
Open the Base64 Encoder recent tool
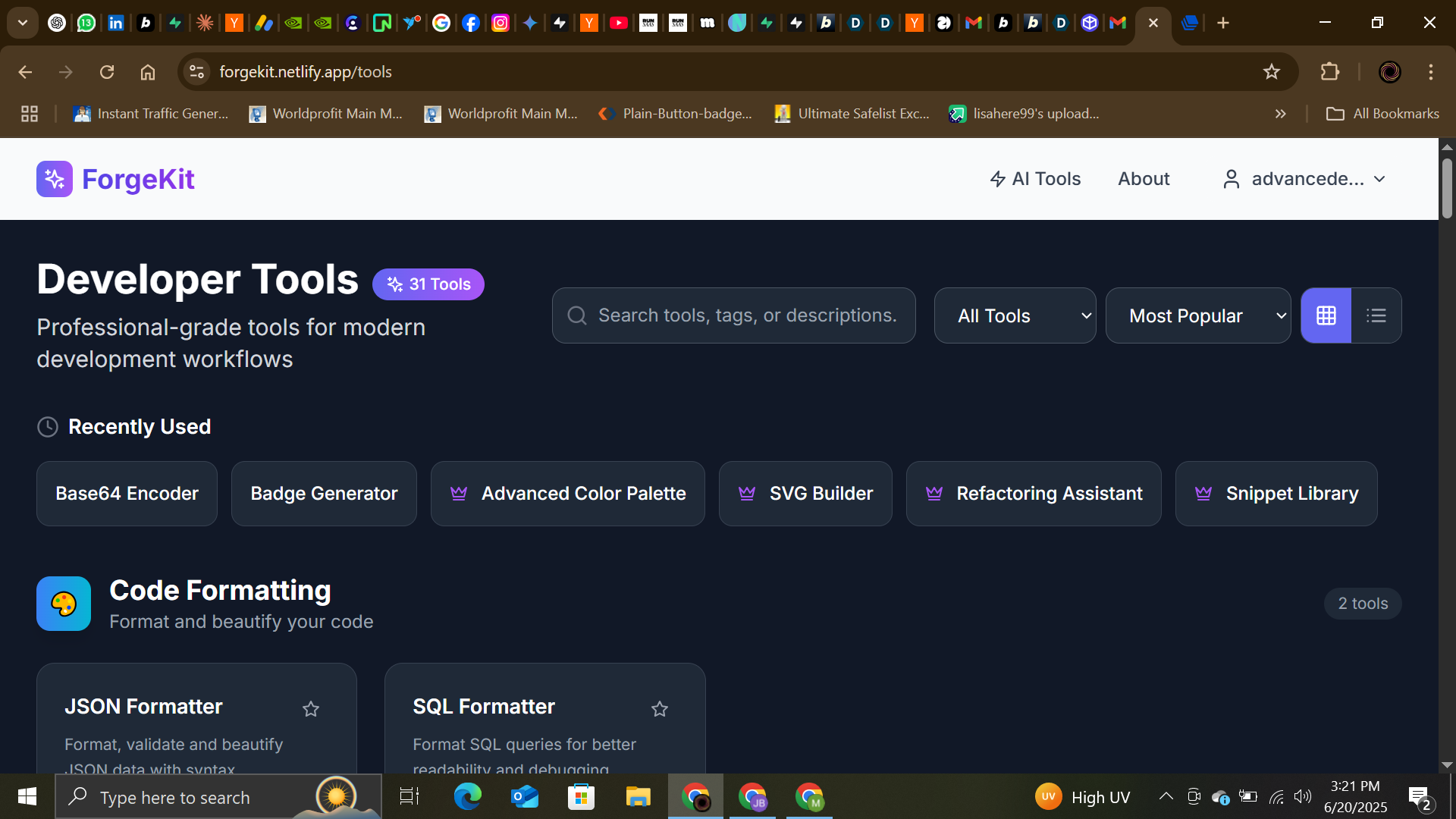pos(127,494)
